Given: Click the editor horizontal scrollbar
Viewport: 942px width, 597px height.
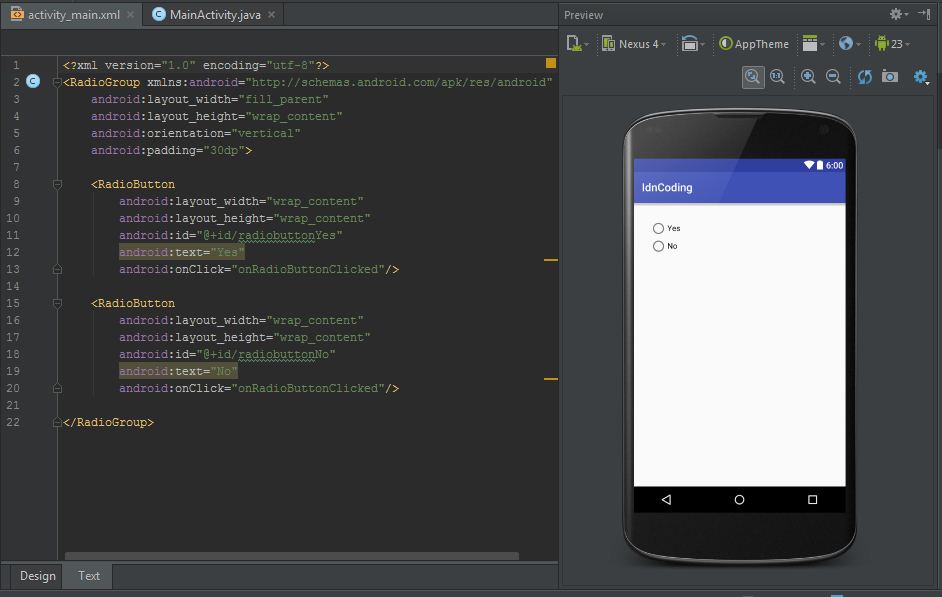Looking at the screenshot, I should 291,556.
